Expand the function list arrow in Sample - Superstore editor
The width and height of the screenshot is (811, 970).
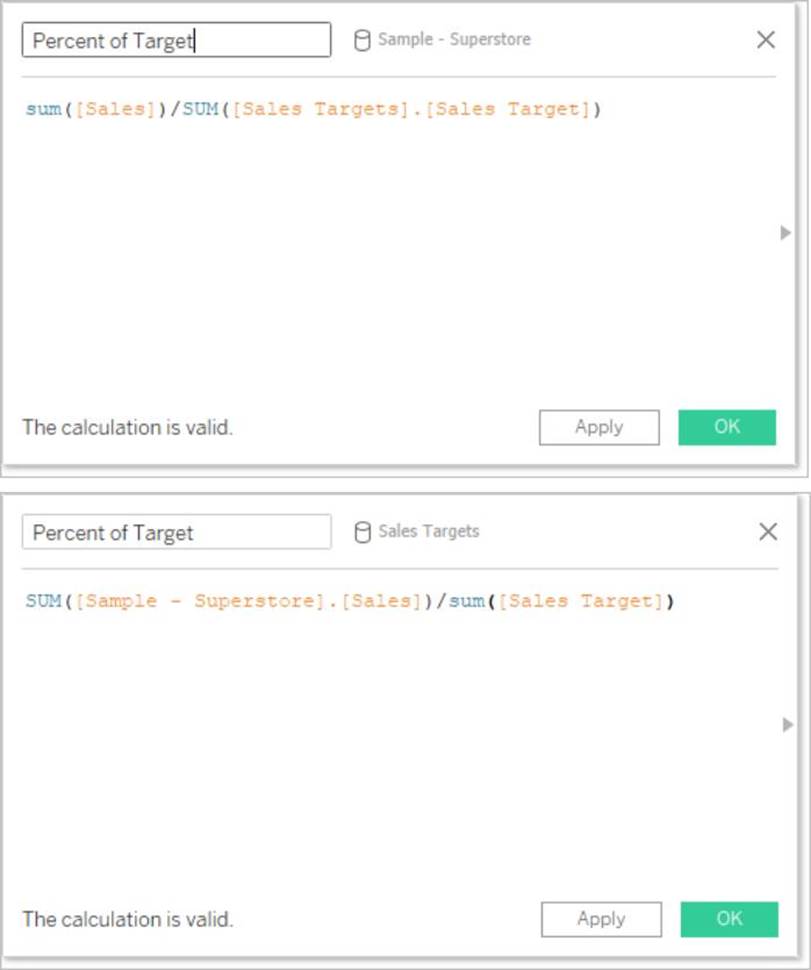[x=785, y=233]
